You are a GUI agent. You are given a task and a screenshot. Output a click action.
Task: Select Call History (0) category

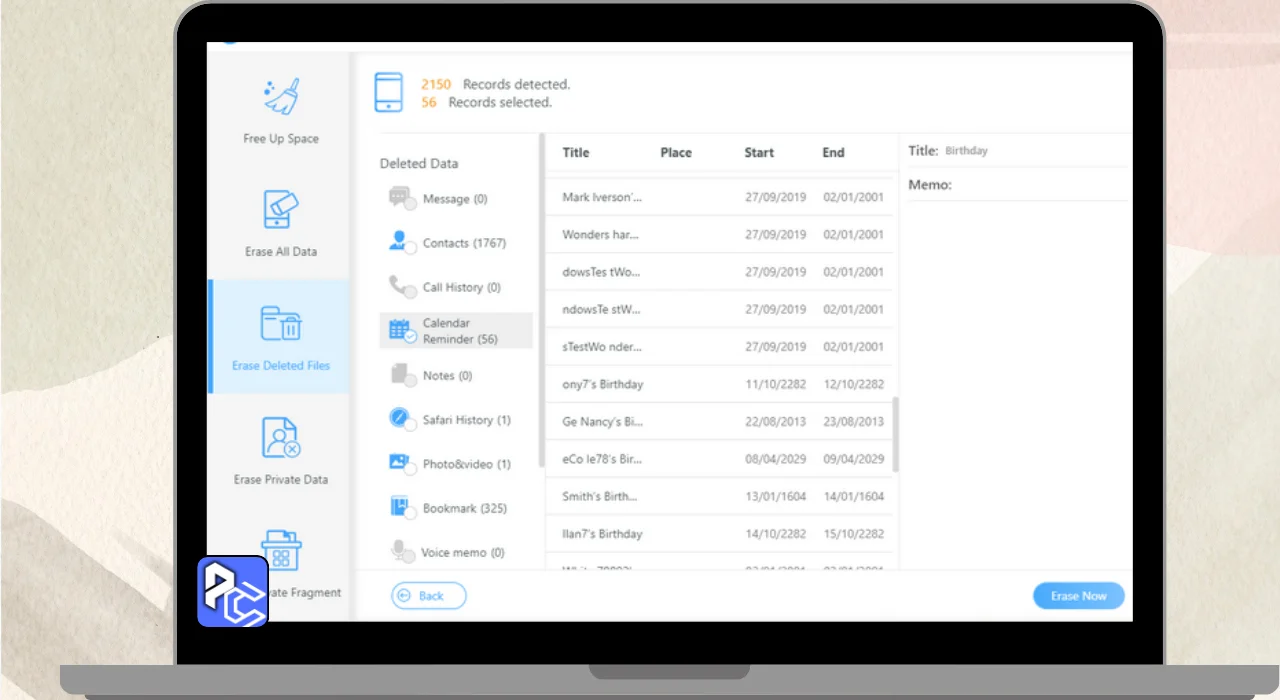point(461,287)
